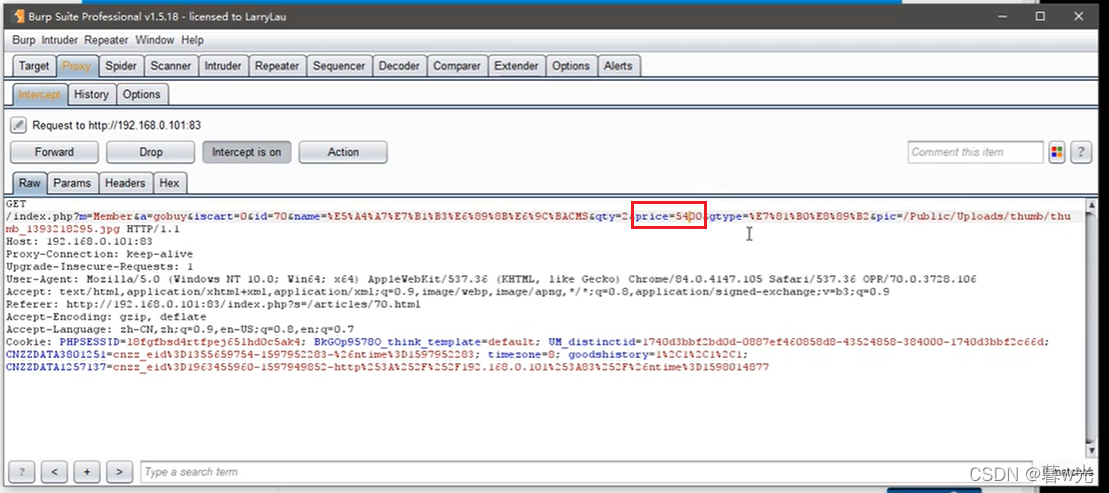
Task: Click the User-Agent header line
Action: [x=491, y=279]
